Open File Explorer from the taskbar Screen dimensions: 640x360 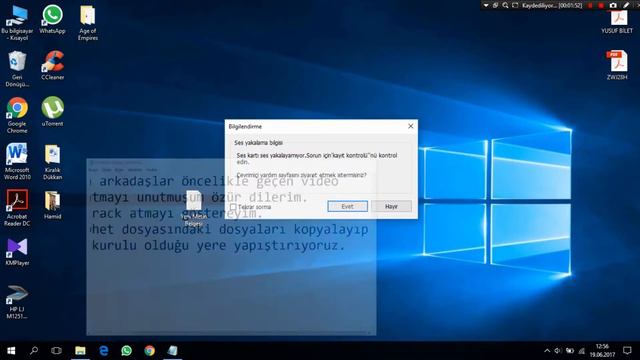tap(80, 351)
